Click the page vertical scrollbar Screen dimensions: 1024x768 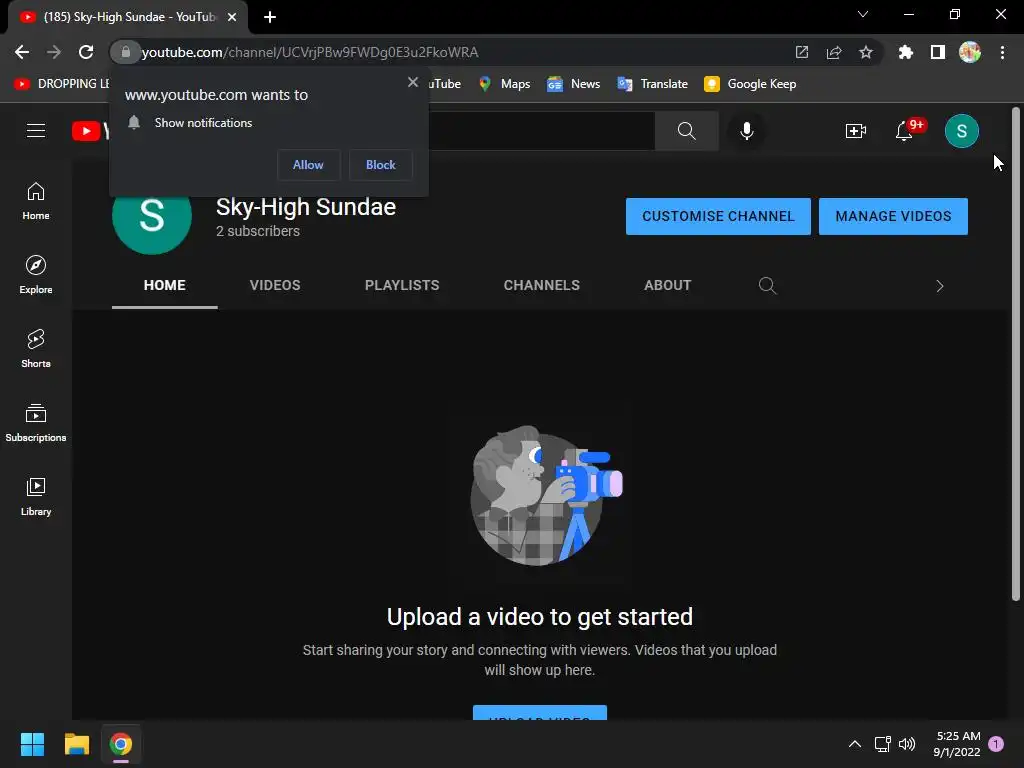coord(1015,353)
